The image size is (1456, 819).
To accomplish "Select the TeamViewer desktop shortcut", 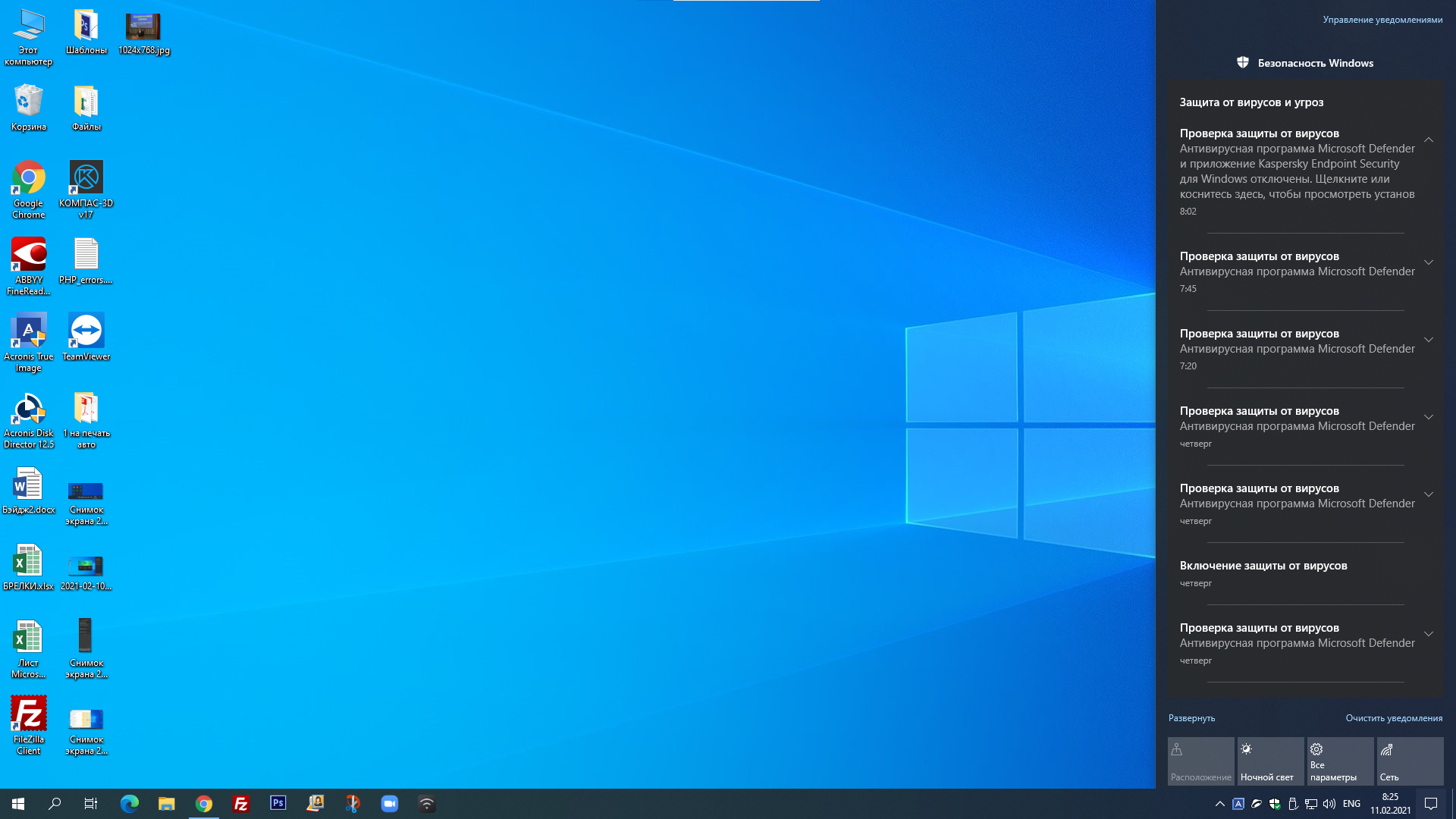I will 86,337.
